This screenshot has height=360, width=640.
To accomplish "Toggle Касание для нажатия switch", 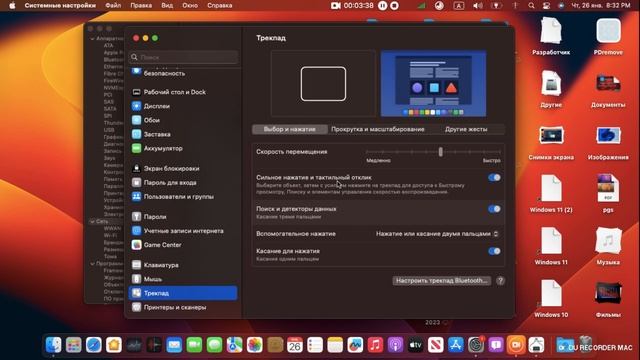I will (494, 251).
